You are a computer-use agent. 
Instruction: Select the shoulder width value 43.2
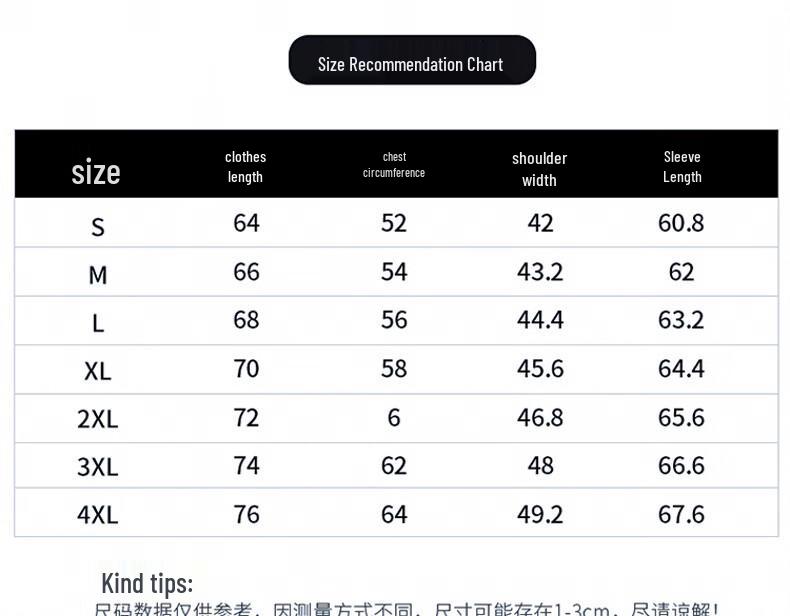click(x=540, y=272)
